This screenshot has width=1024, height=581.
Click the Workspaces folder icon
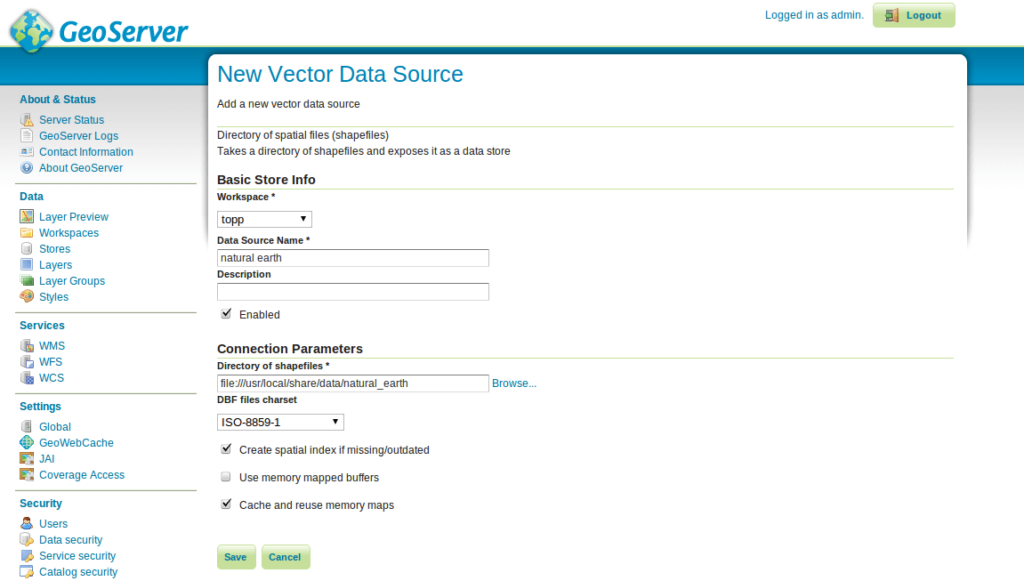point(27,233)
